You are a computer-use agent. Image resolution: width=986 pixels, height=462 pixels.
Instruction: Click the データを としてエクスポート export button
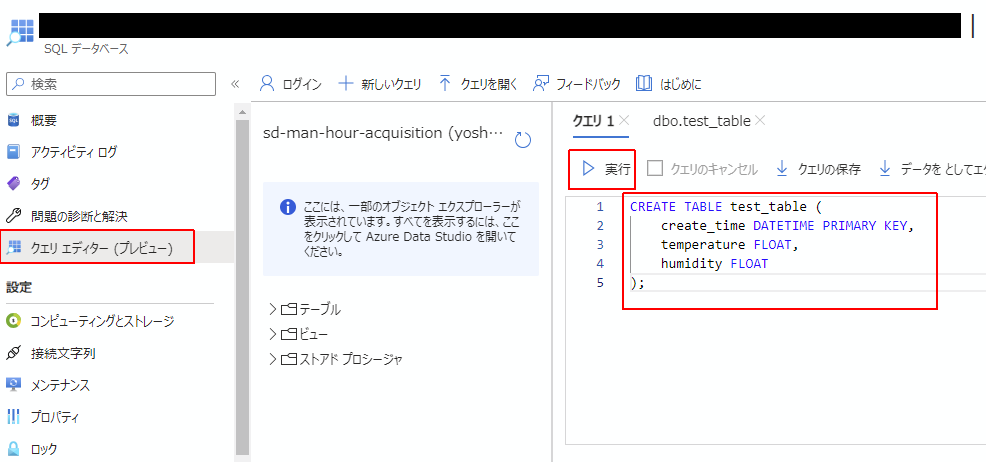[x=932, y=168]
